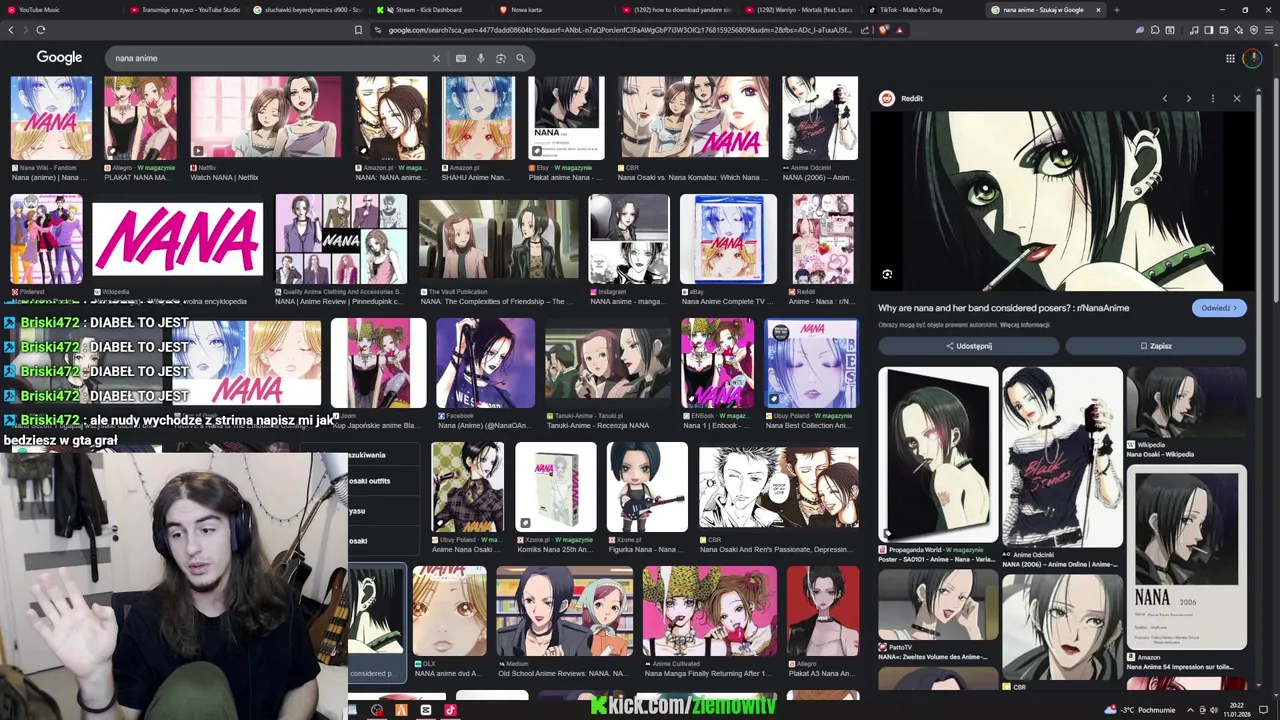
Task: Bookmark the page via address bar bookmark icon
Action: click(358, 30)
